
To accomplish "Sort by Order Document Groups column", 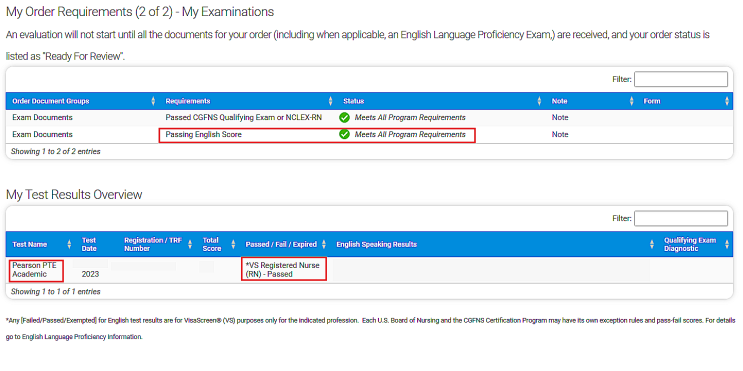I will tap(83, 101).
